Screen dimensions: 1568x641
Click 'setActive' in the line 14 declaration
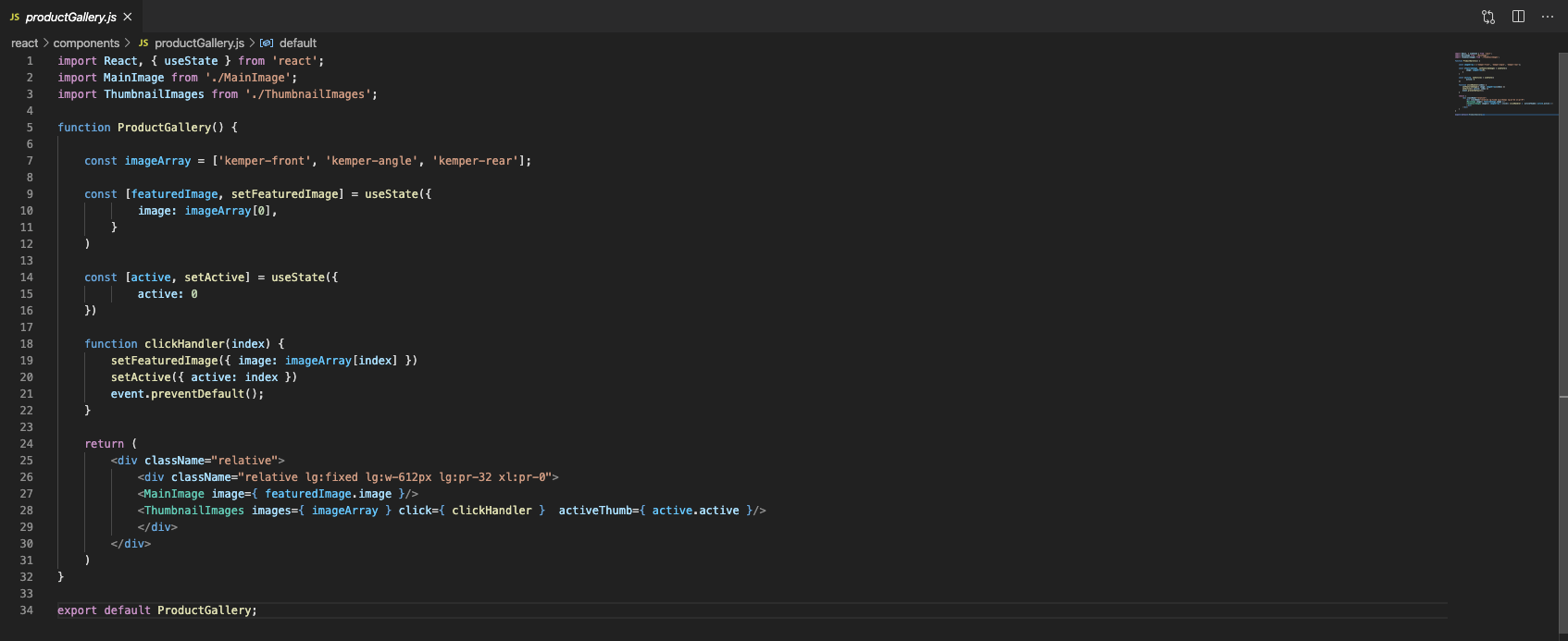point(214,277)
